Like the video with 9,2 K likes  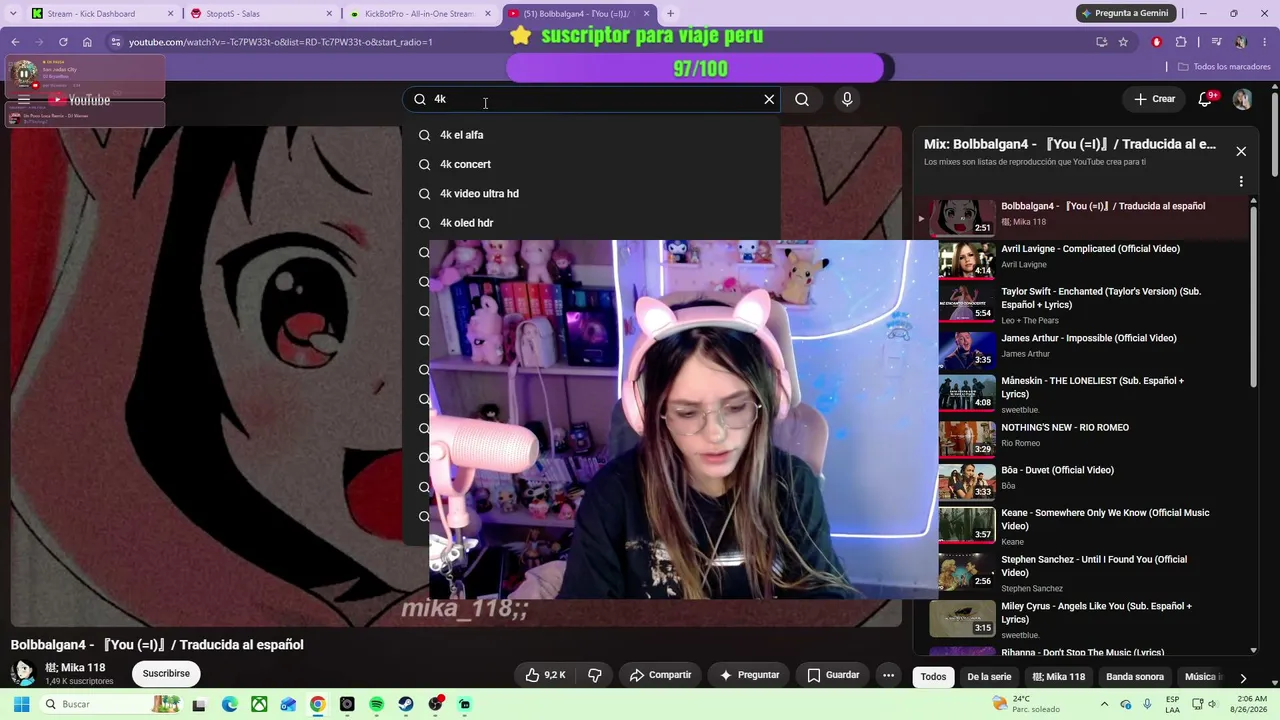[545, 675]
